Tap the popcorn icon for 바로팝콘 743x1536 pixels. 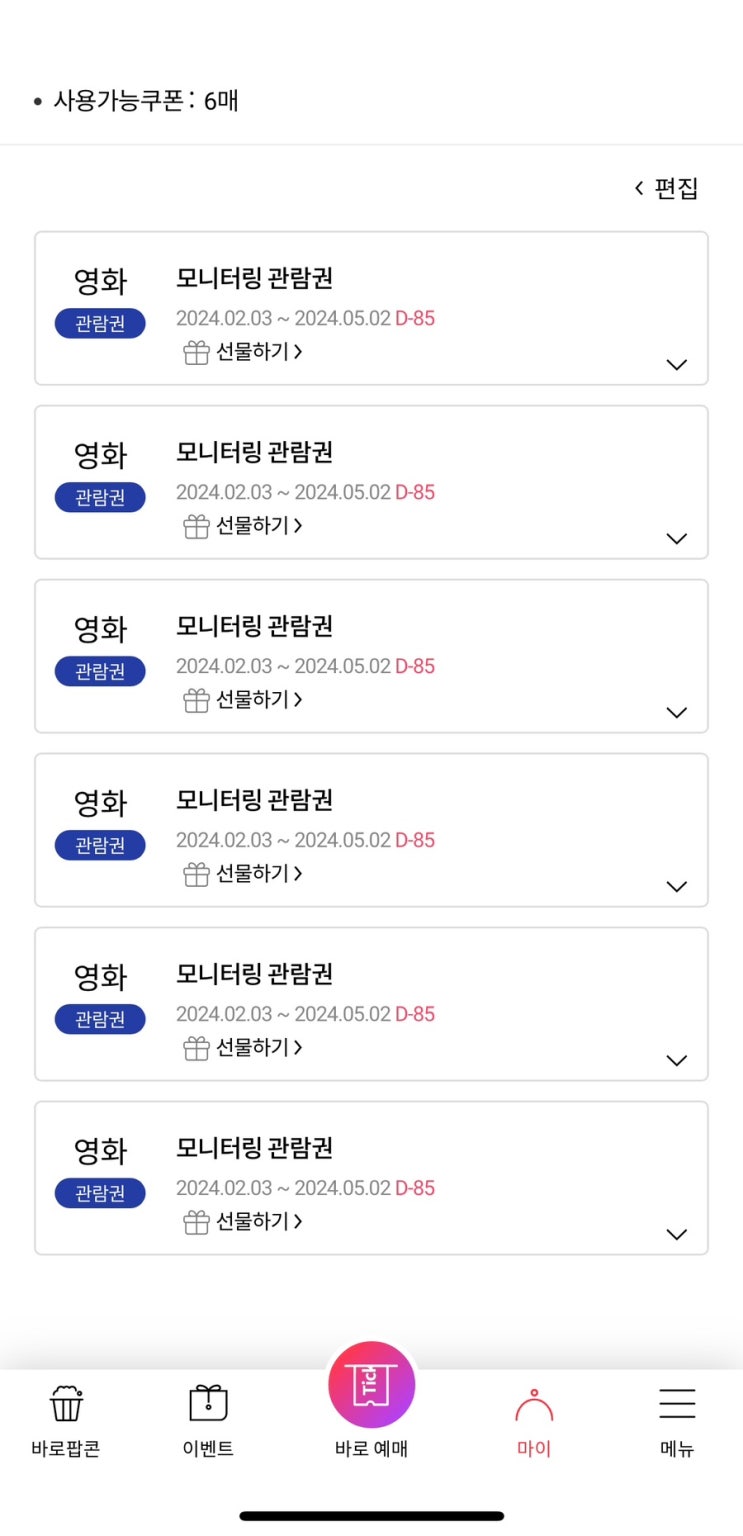66,1404
